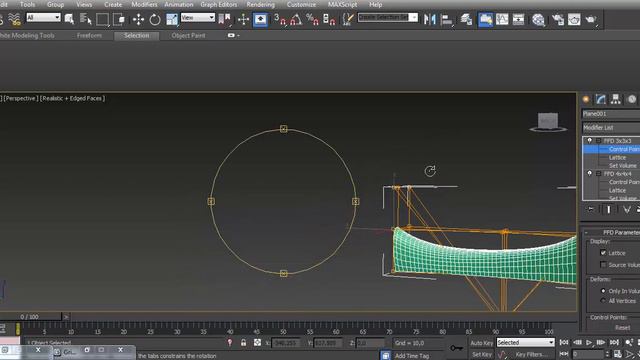
Task: Check the Source Volume checkbox
Action: 603,265
